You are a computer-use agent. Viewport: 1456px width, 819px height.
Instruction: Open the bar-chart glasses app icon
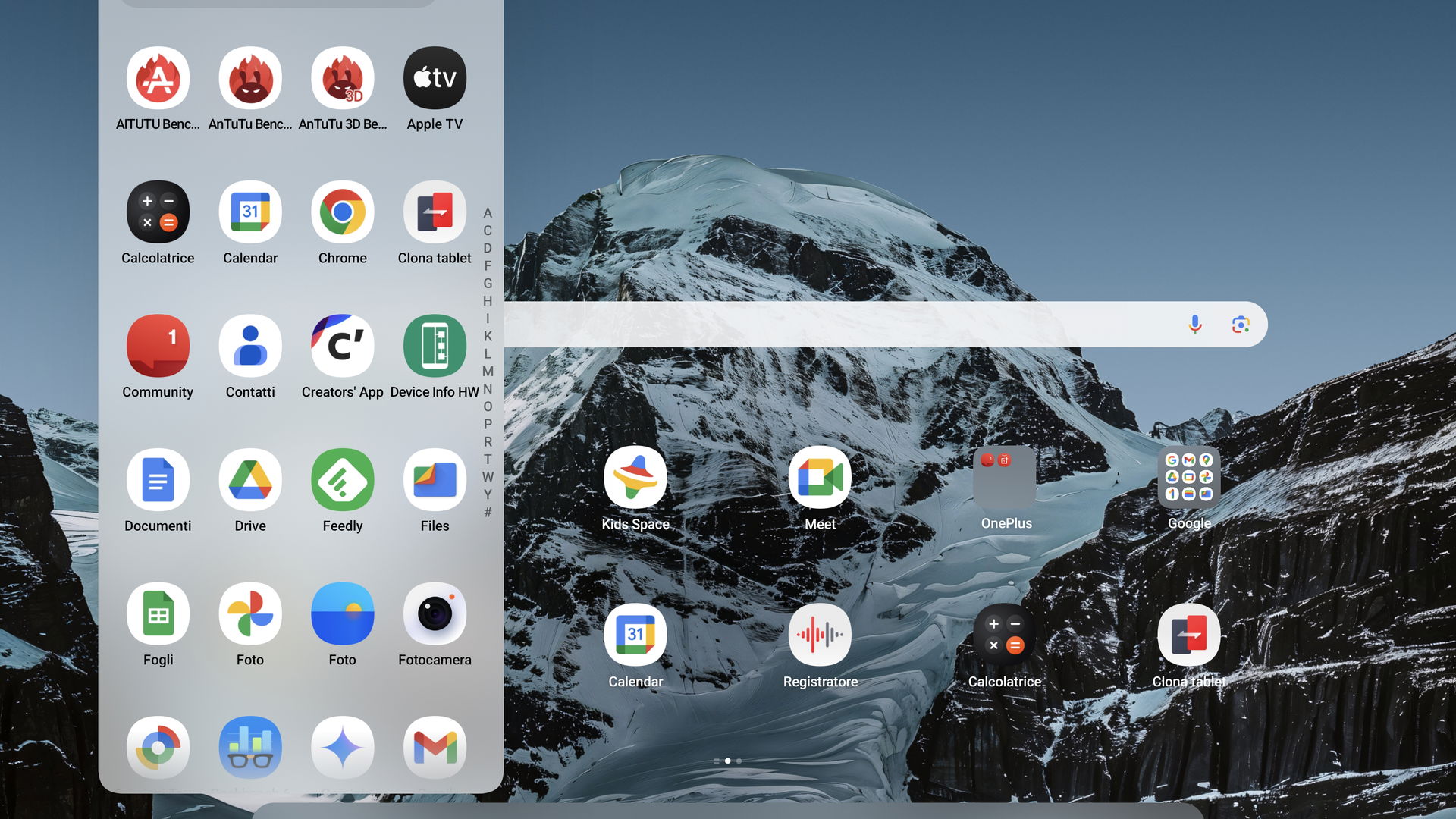[x=250, y=748]
